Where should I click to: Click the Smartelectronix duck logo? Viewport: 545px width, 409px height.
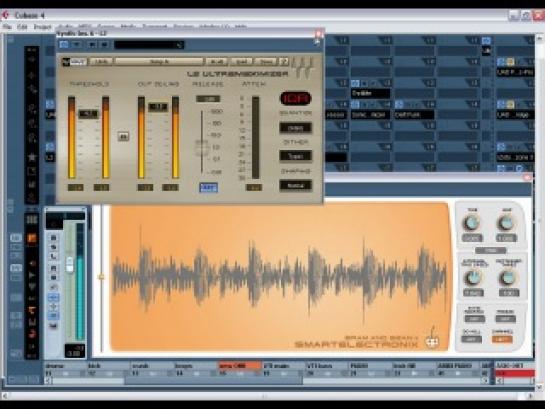[x=432, y=340]
